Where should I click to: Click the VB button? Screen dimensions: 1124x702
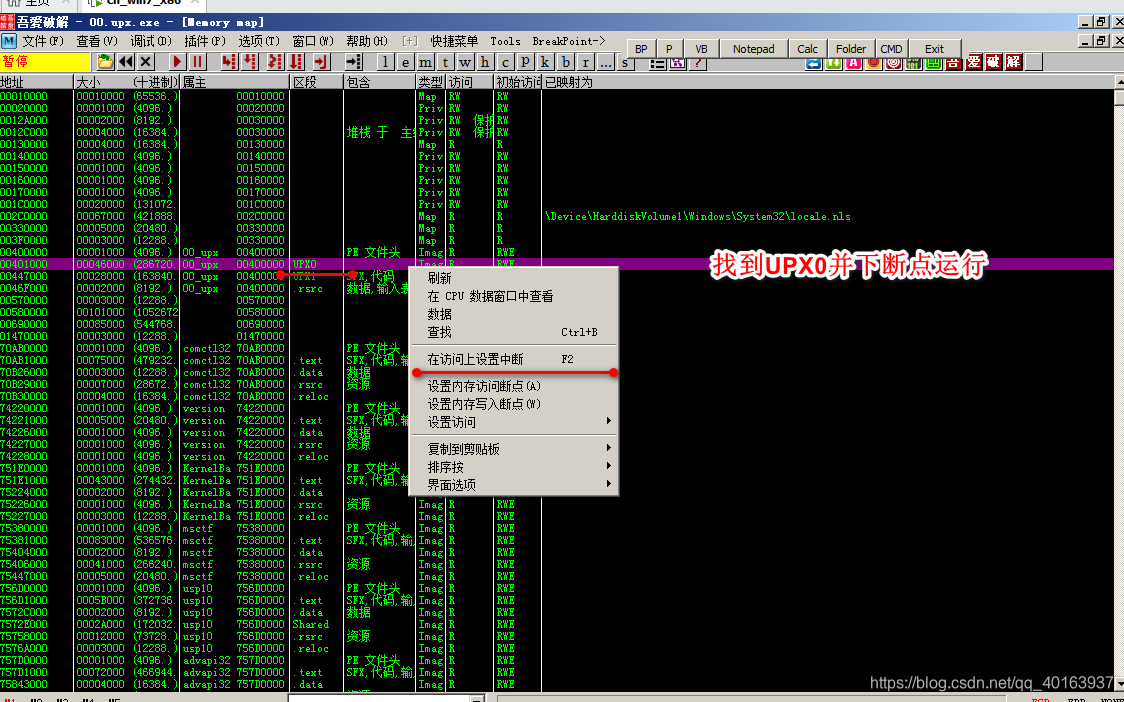point(701,49)
